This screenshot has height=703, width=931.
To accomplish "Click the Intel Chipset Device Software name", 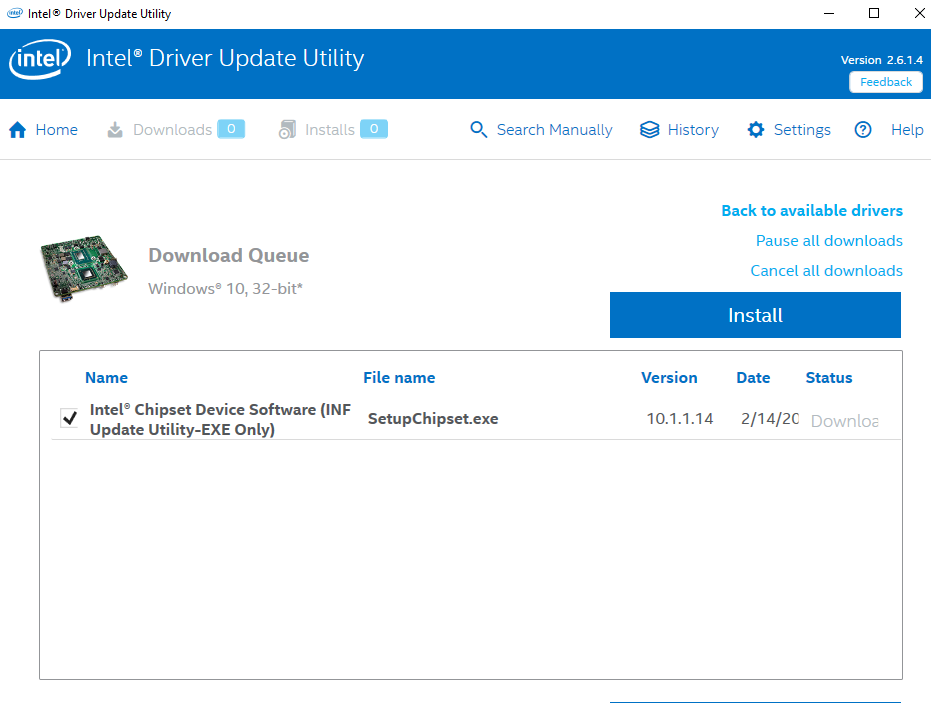I will (220, 419).
